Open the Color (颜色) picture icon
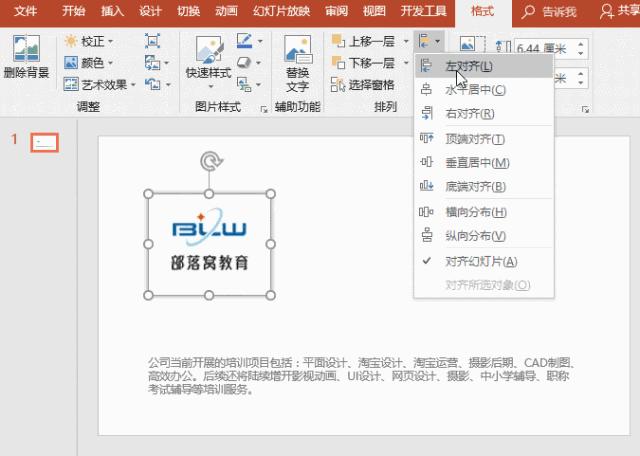Viewport: 640px width, 456px height. pyautogui.click(x=71, y=63)
